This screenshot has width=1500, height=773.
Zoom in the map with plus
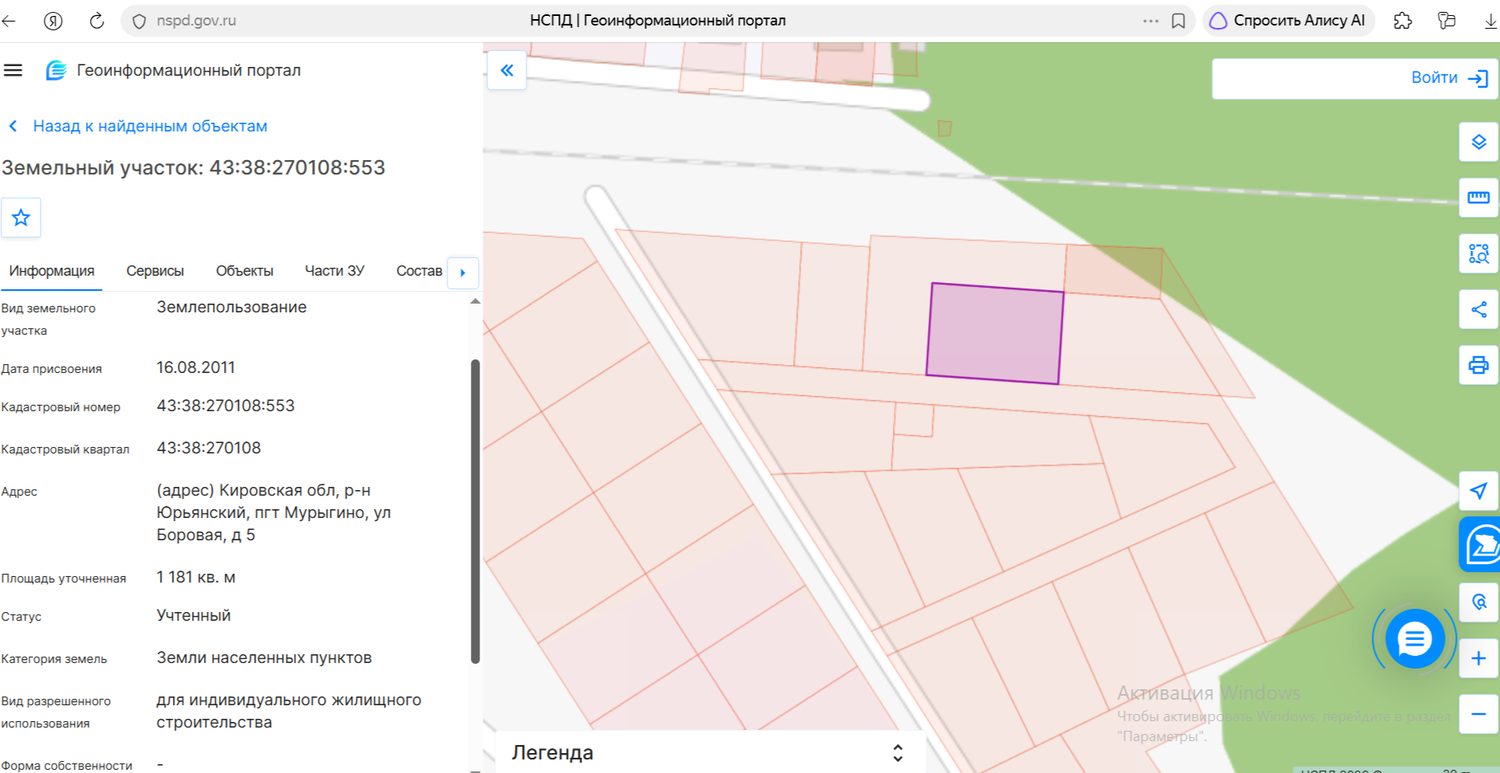1479,659
